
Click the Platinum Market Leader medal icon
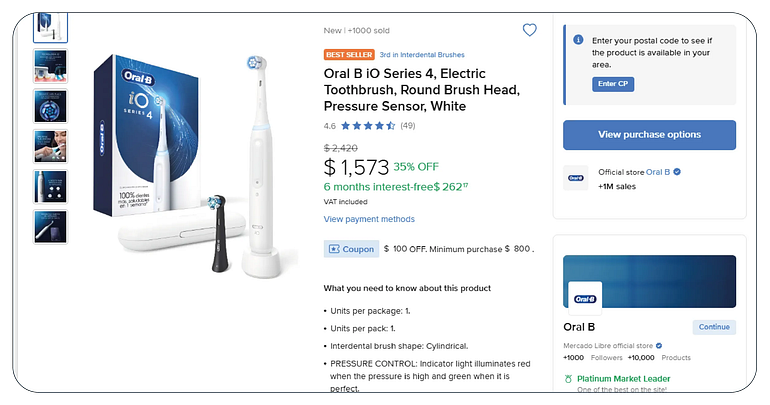coord(569,378)
